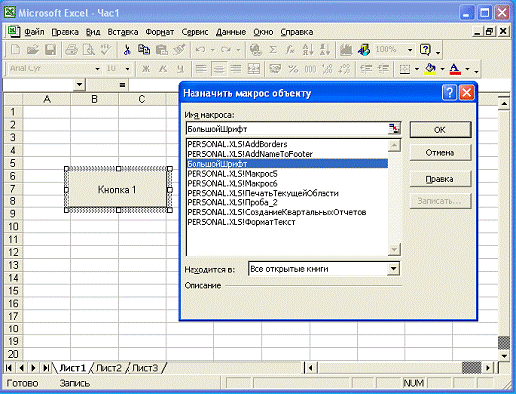Viewport: 516px width, 394px height.
Task: Expand the Borders dropdown arrow
Action: click(x=417, y=69)
